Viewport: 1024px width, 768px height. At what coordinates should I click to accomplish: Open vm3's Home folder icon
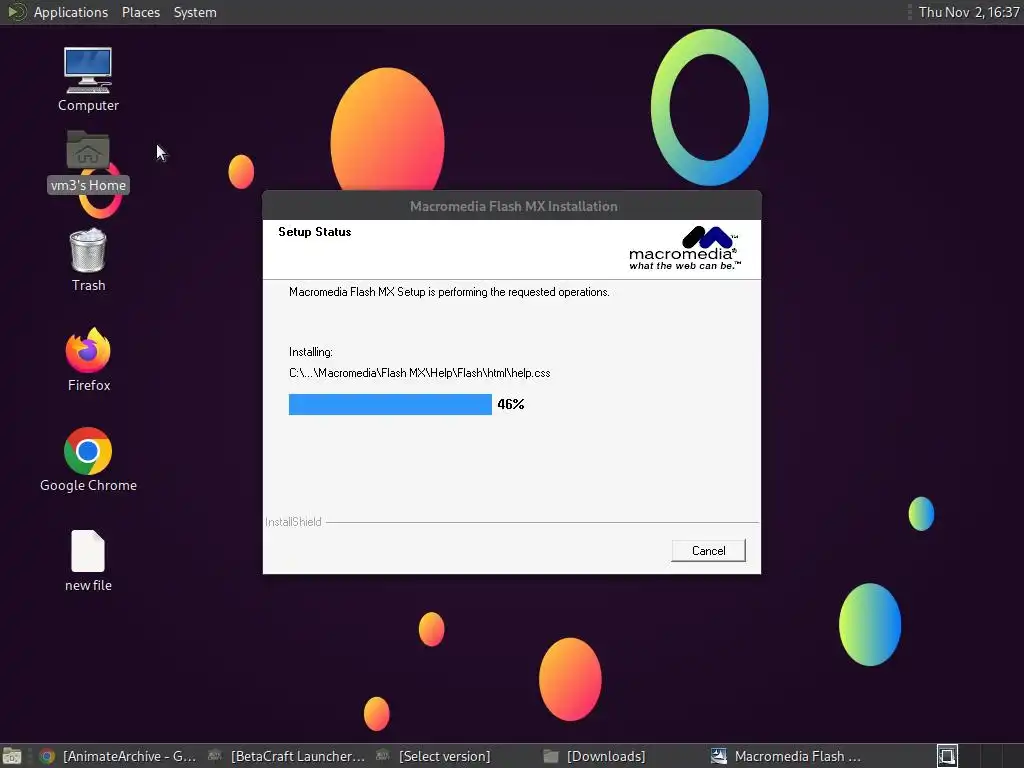pyautogui.click(x=88, y=161)
